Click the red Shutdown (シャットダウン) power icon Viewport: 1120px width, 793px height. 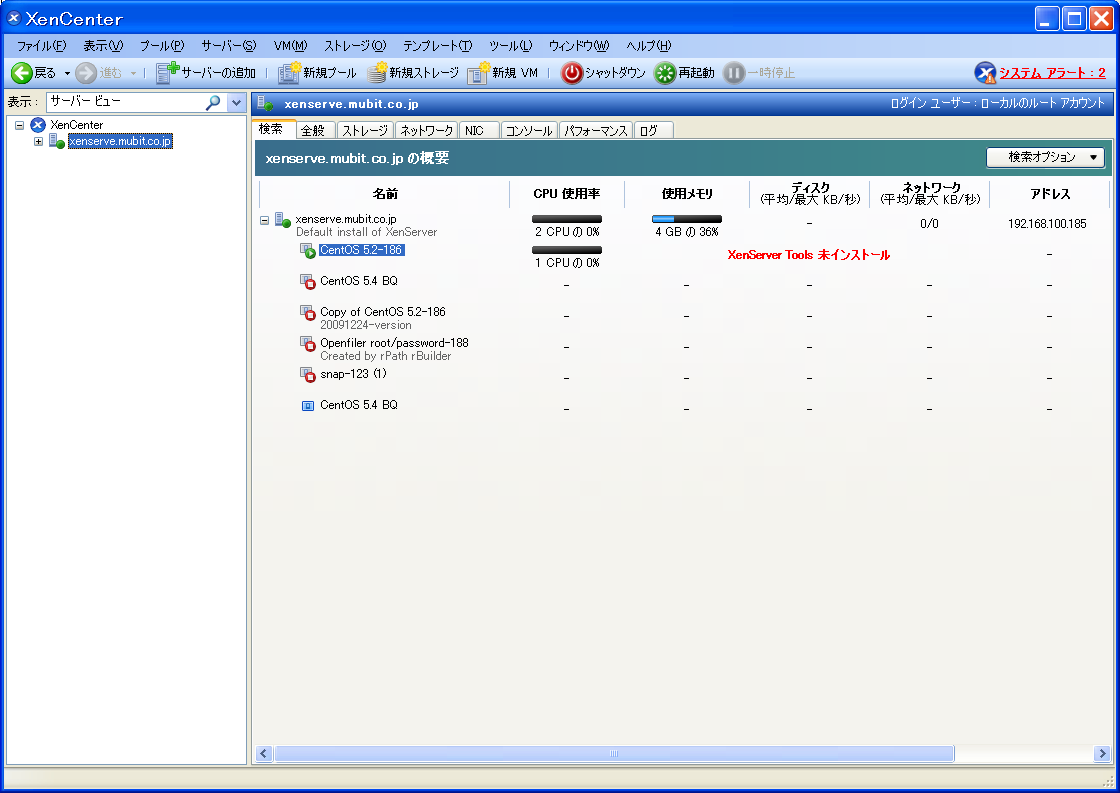click(571, 73)
